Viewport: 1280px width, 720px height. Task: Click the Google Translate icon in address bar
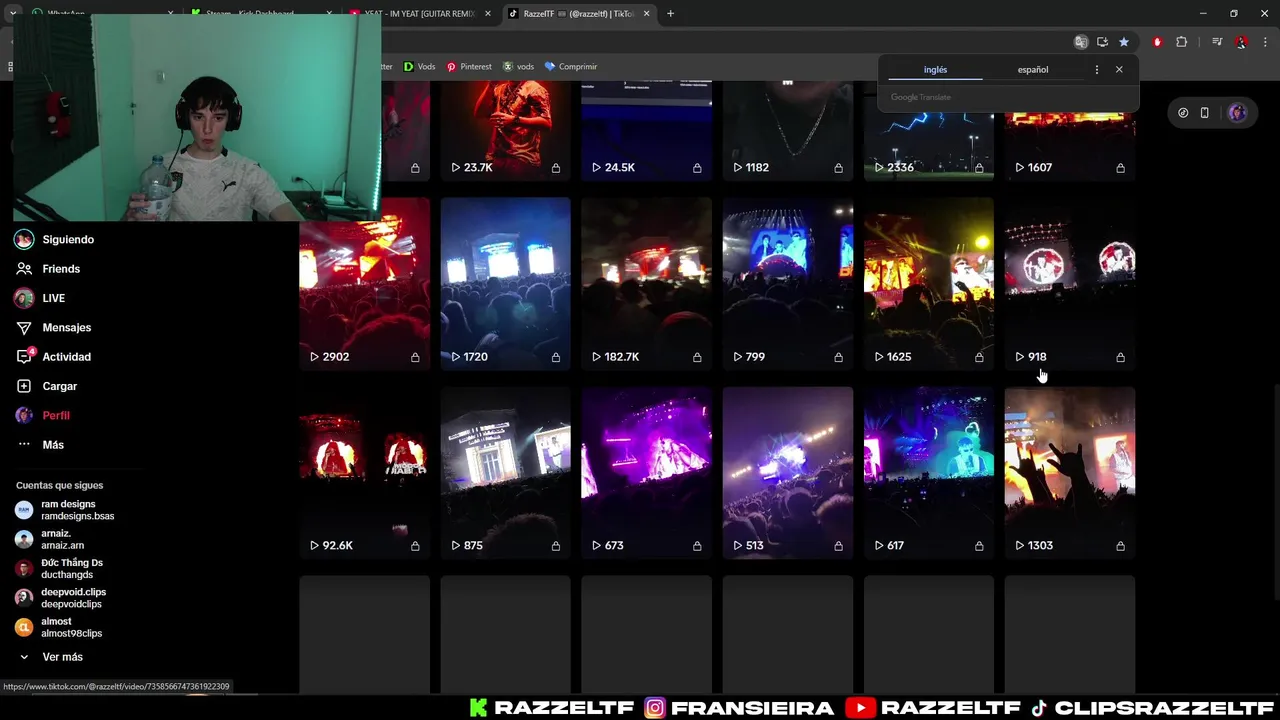coord(1080,42)
